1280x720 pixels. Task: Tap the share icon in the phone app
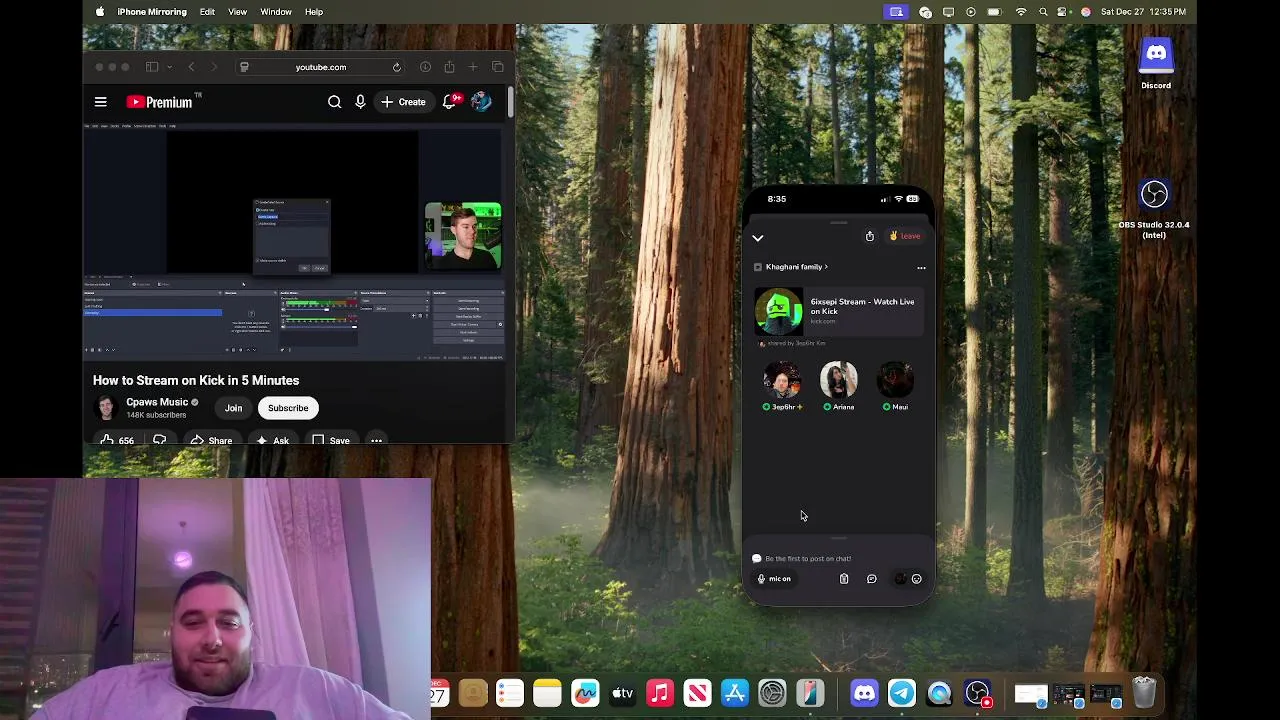click(x=870, y=236)
